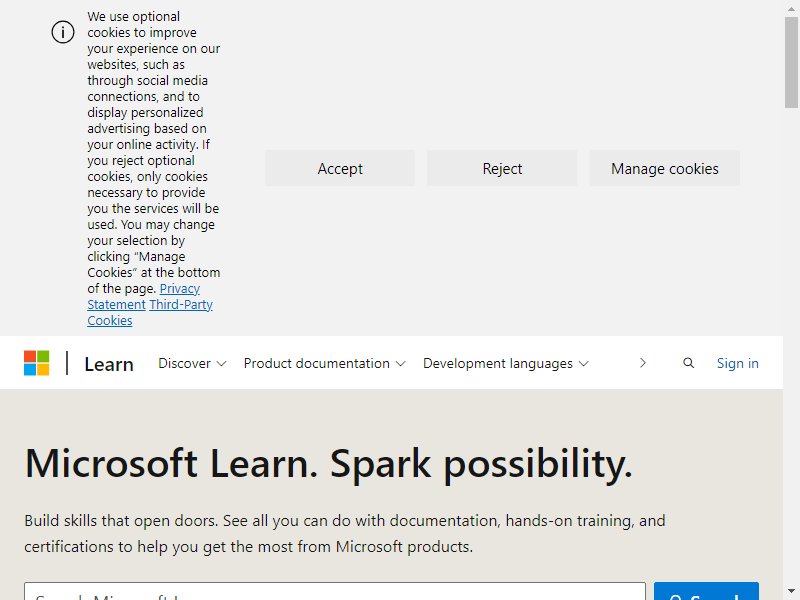Viewport: 800px width, 600px height.
Task: Open Manage cookies settings
Action: pos(665,168)
